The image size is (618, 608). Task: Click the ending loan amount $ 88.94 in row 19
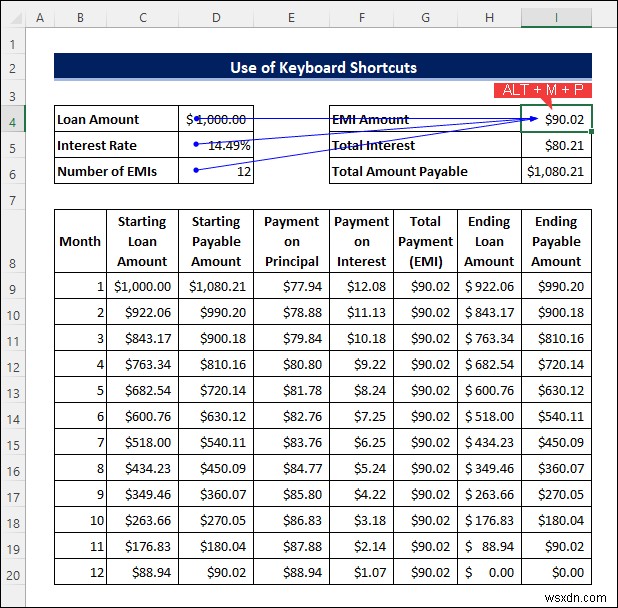490,546
